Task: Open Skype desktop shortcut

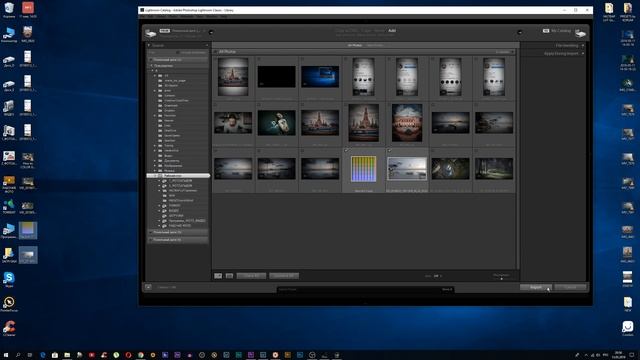Action: point(9,280)
